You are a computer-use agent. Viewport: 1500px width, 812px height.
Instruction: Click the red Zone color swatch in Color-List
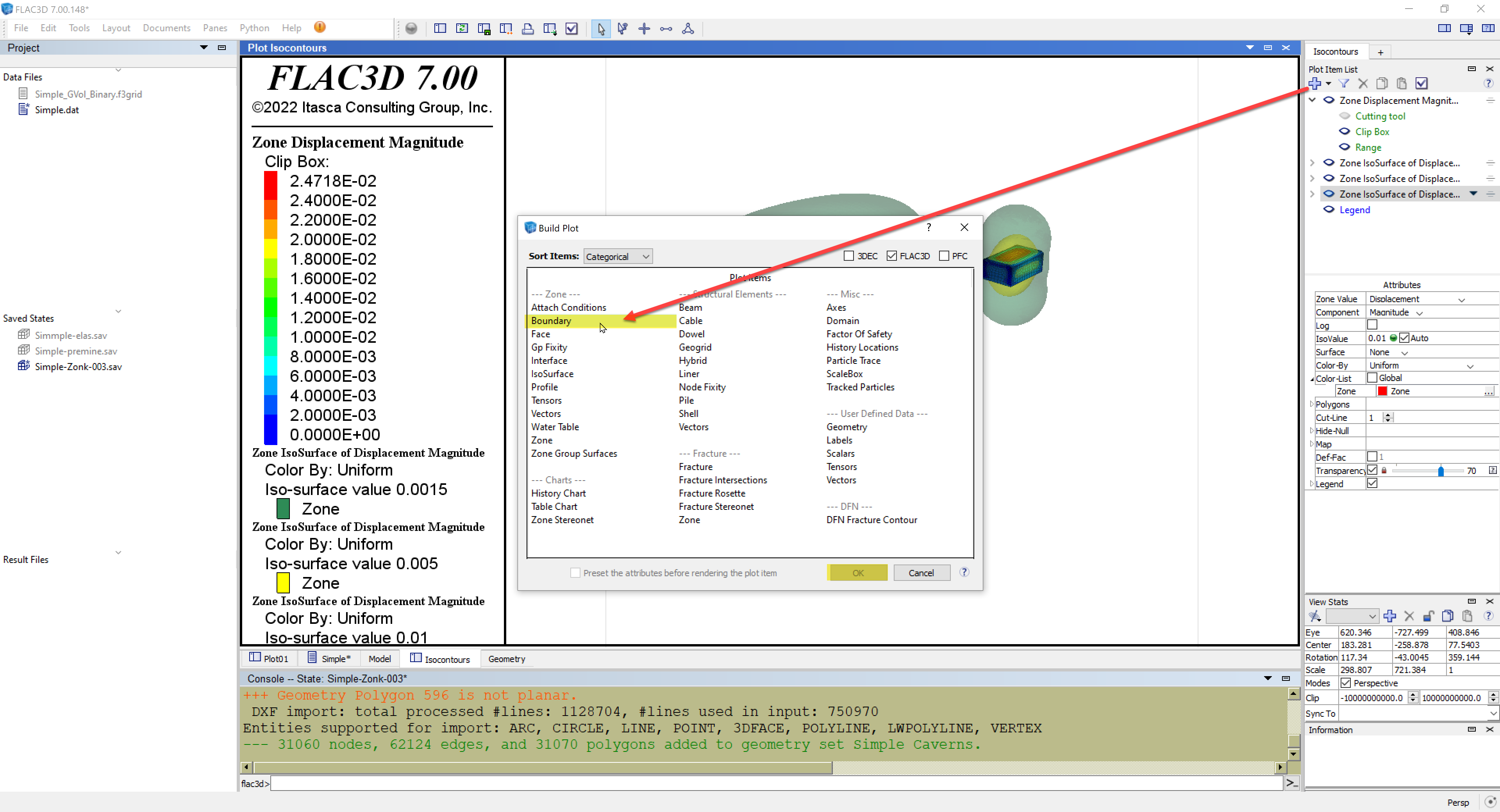tap(1382, 391)
